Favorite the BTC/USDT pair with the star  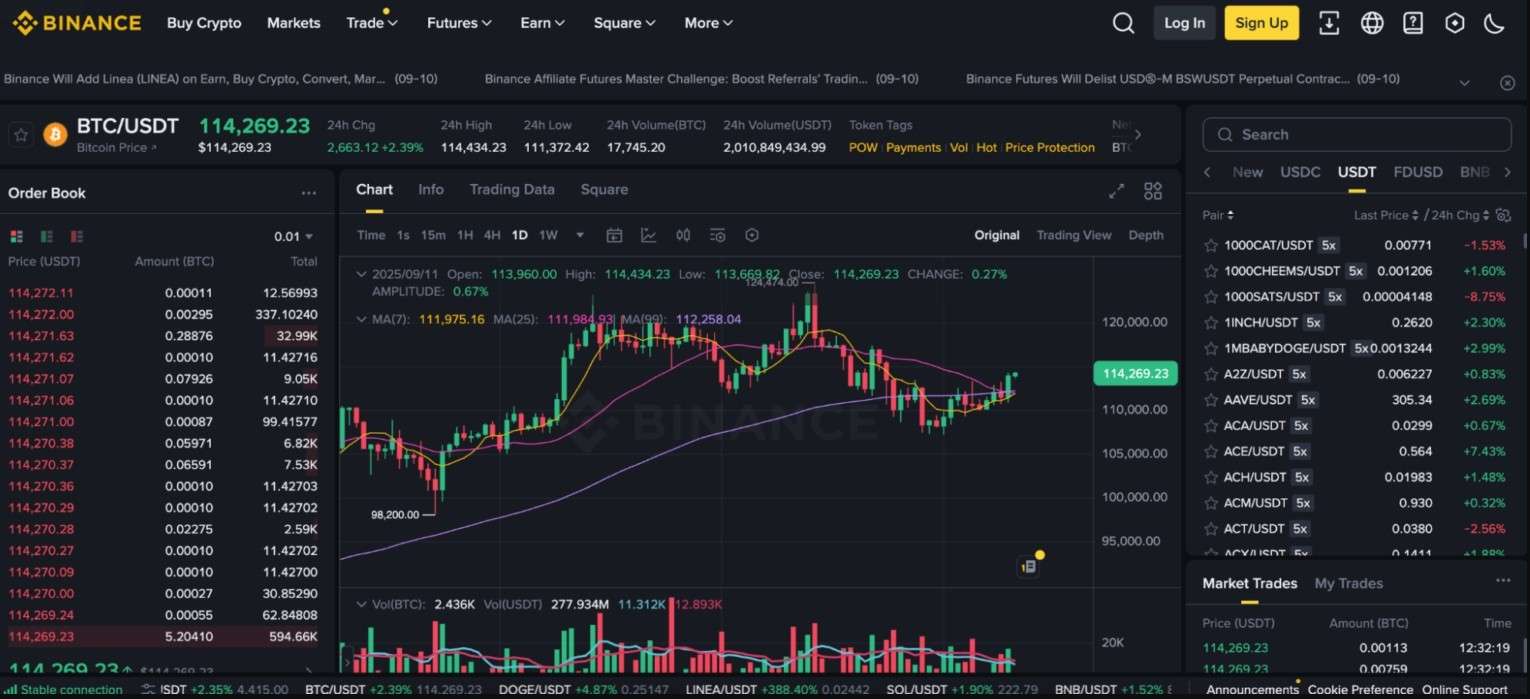point(21,134)
